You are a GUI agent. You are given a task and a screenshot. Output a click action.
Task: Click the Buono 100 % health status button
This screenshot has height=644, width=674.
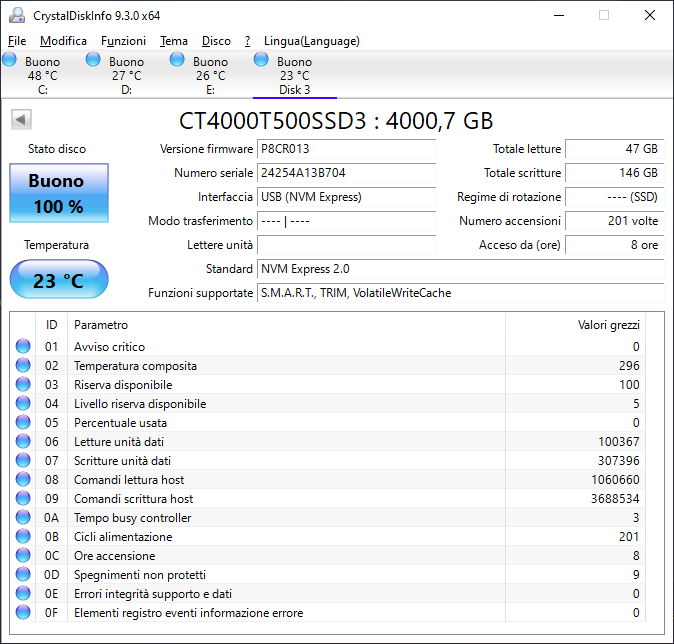pyautogui.click(x=59, y=193)
